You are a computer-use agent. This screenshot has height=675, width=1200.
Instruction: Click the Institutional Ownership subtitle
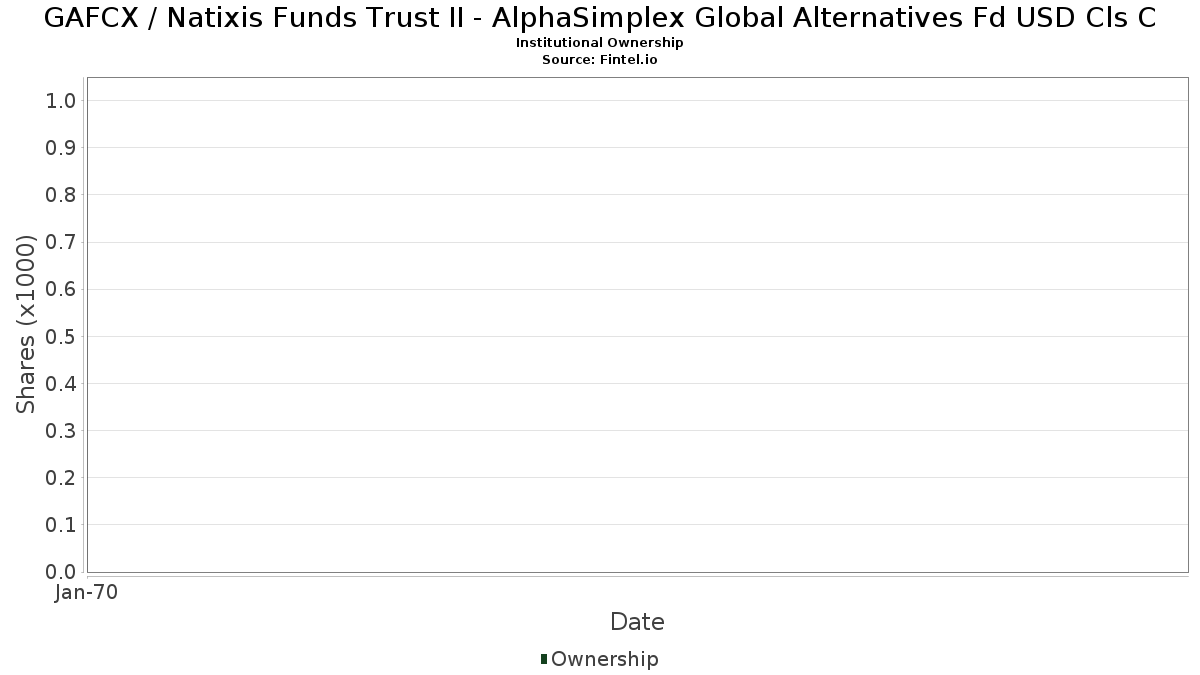(x=600, y=43)
